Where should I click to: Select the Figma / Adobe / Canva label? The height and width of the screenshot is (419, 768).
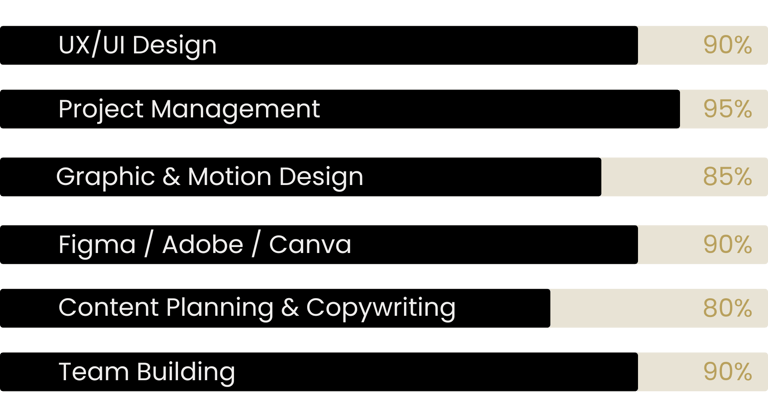pos(205,245)
